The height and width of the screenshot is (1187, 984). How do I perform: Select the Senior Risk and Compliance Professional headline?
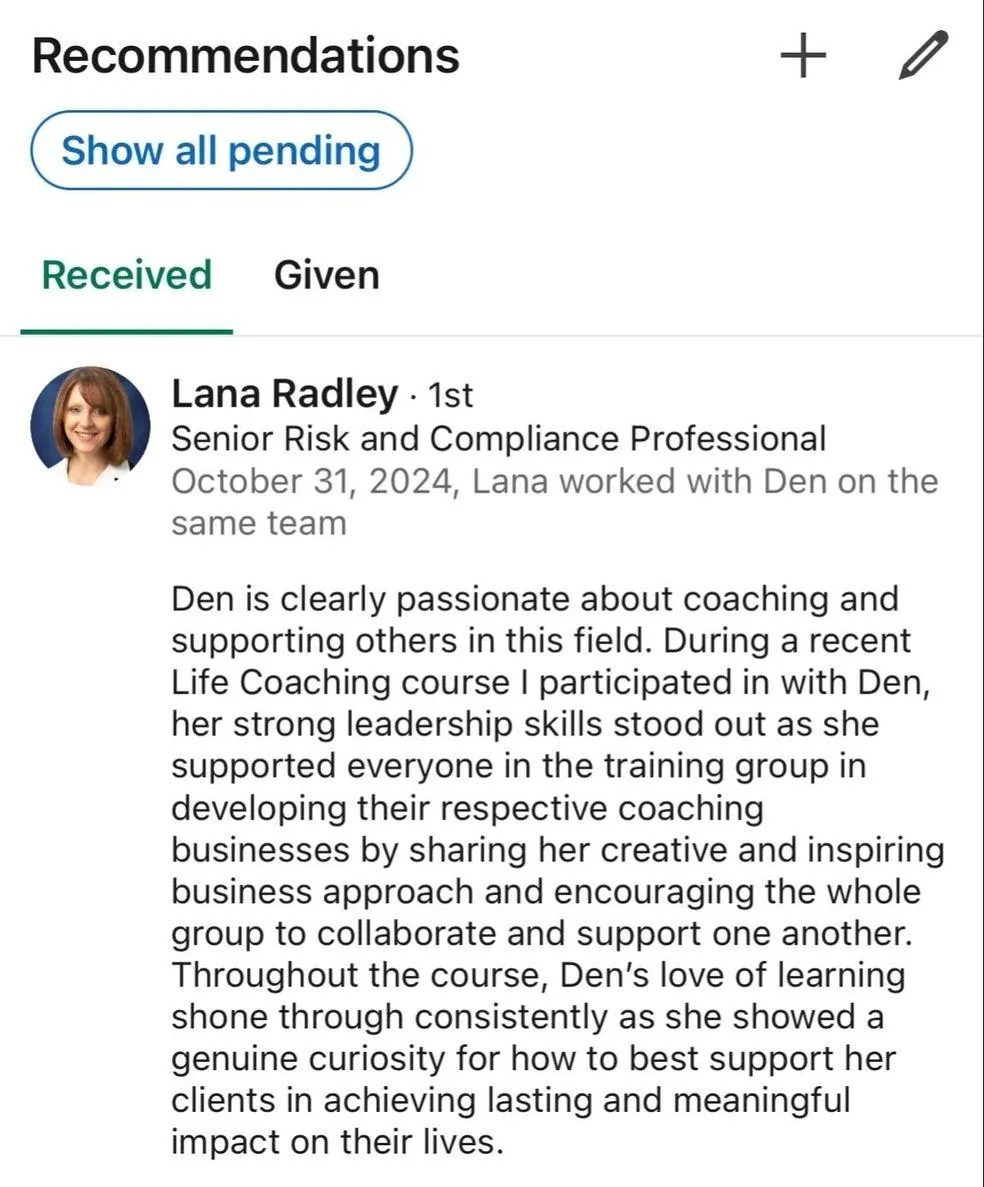[499, 438]
